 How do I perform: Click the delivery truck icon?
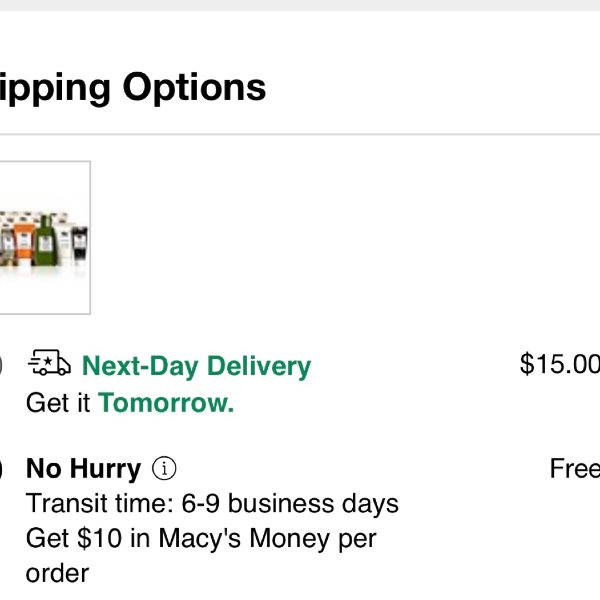pyautogui.click(x=49, y=362)
